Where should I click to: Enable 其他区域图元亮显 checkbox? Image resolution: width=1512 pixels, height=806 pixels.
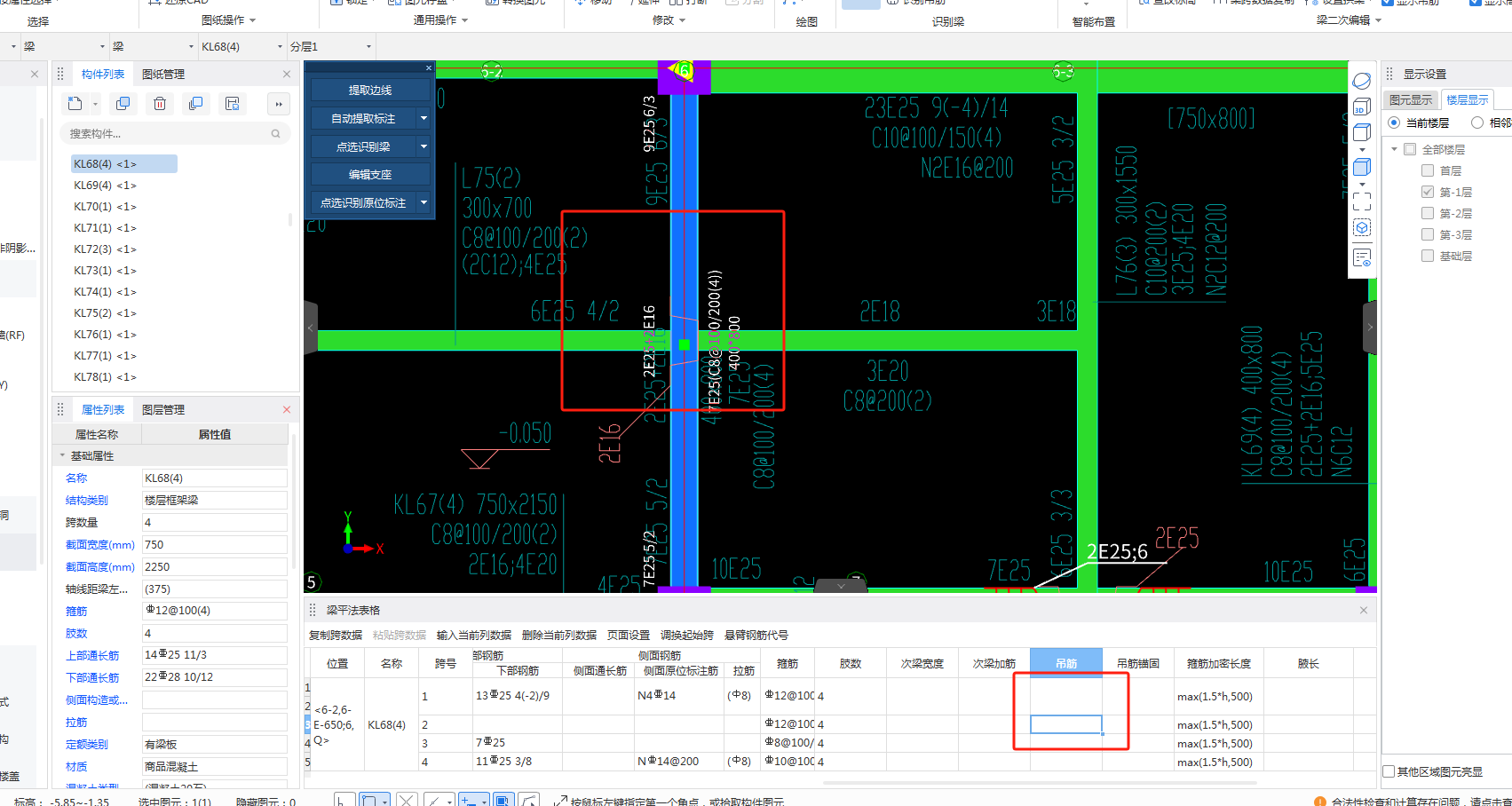(x=1389, y=771)
